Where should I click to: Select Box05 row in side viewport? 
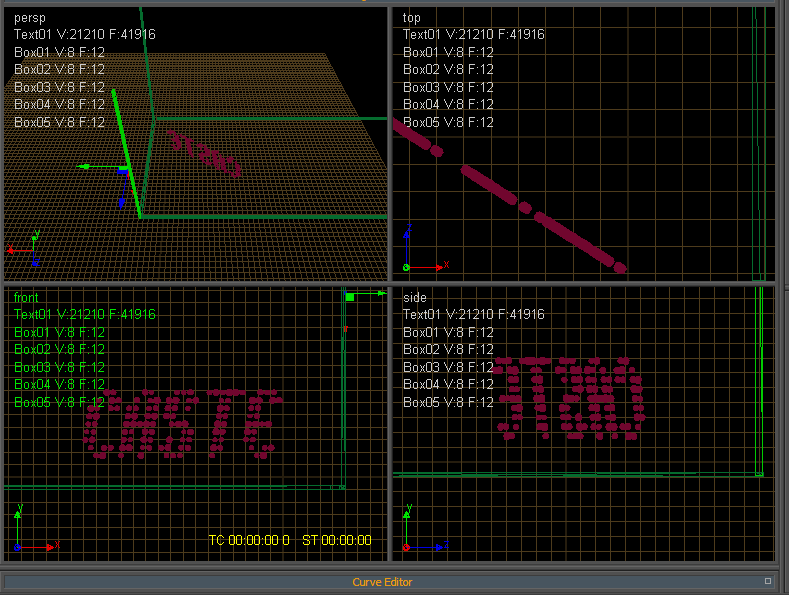(448, 402)
